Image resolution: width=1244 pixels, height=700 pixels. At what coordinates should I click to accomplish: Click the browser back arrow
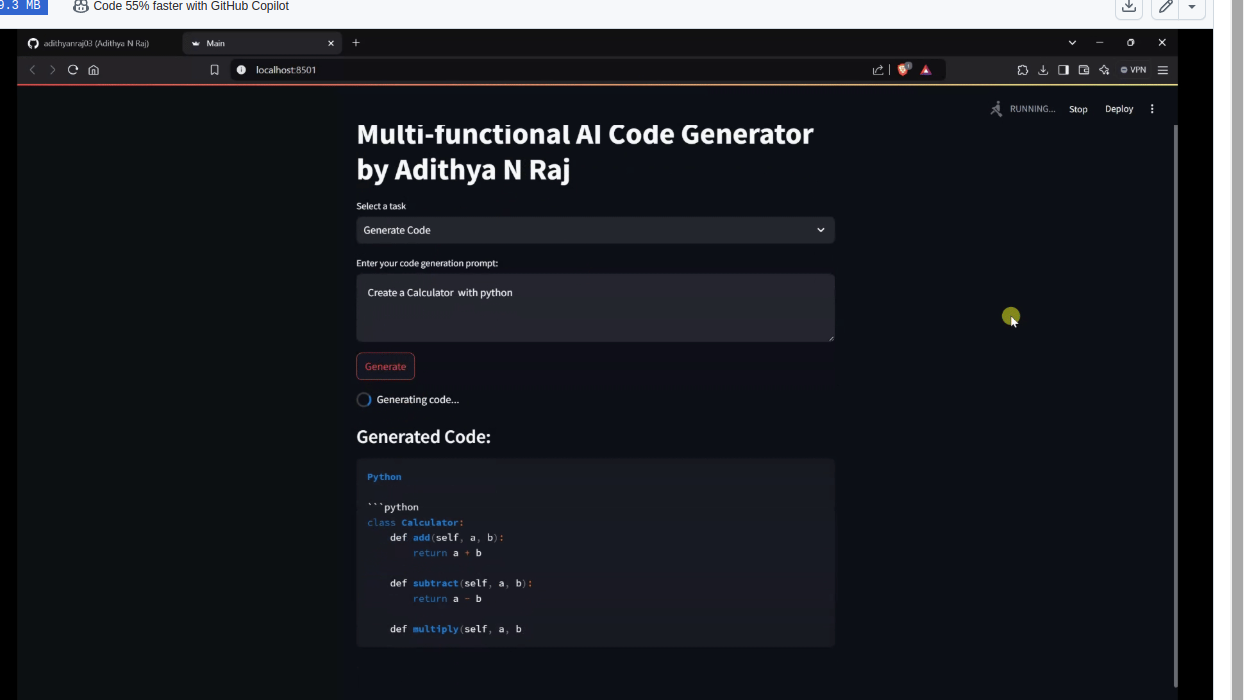click(32, 70)
